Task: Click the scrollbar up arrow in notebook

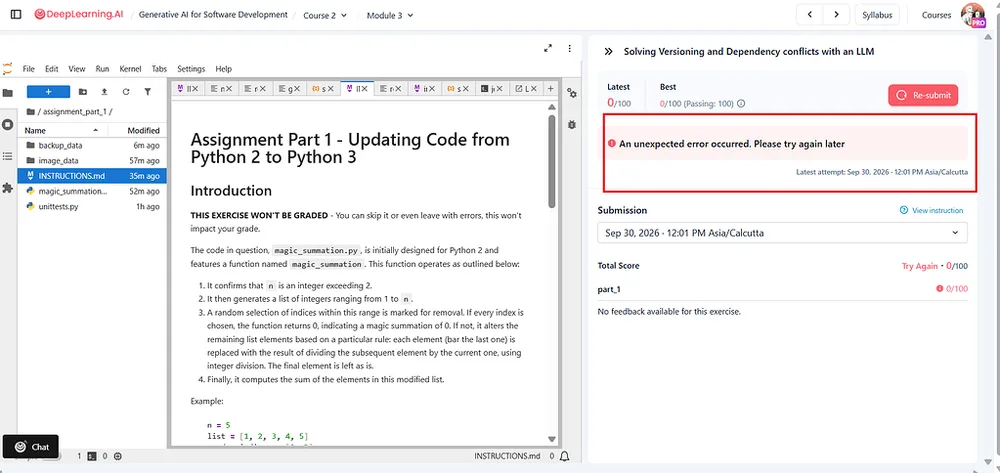Action: [552, 107]
